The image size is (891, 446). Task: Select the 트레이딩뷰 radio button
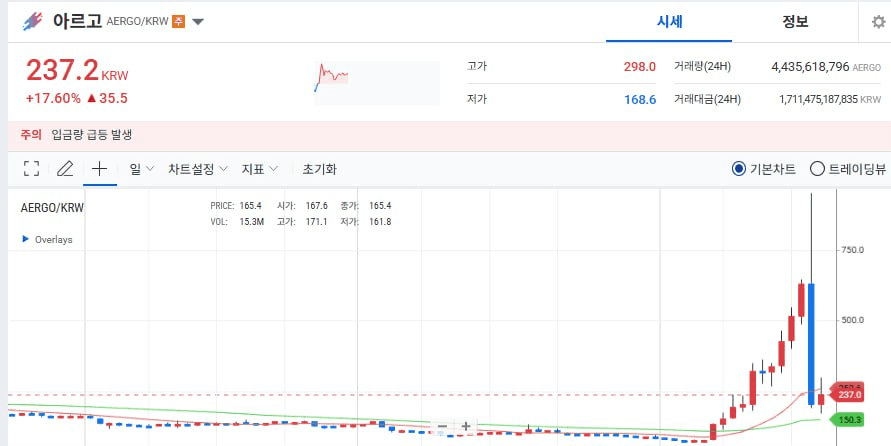click(x=817, y=169)
